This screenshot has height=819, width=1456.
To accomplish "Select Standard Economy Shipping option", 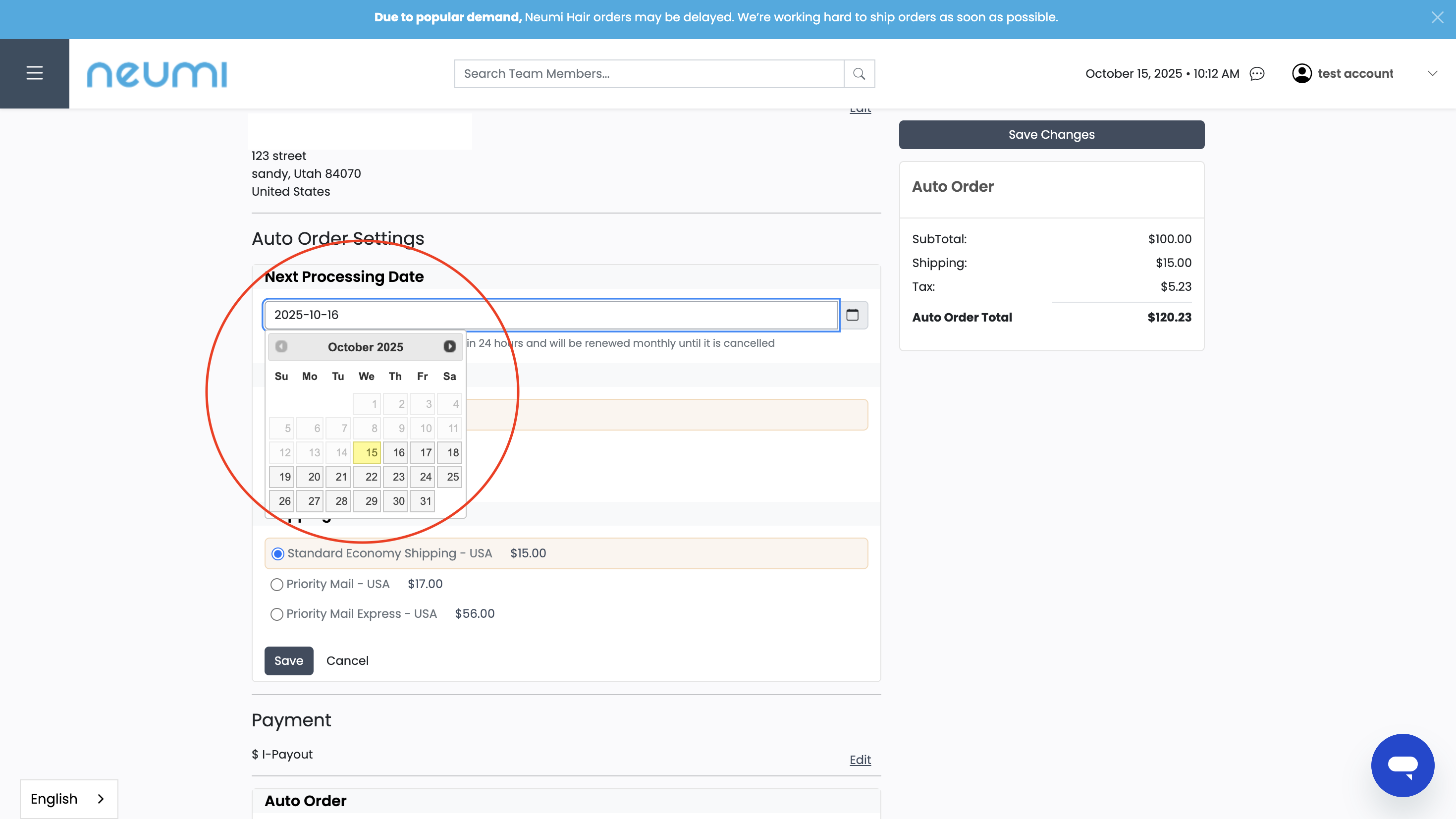I will point(277,553).
